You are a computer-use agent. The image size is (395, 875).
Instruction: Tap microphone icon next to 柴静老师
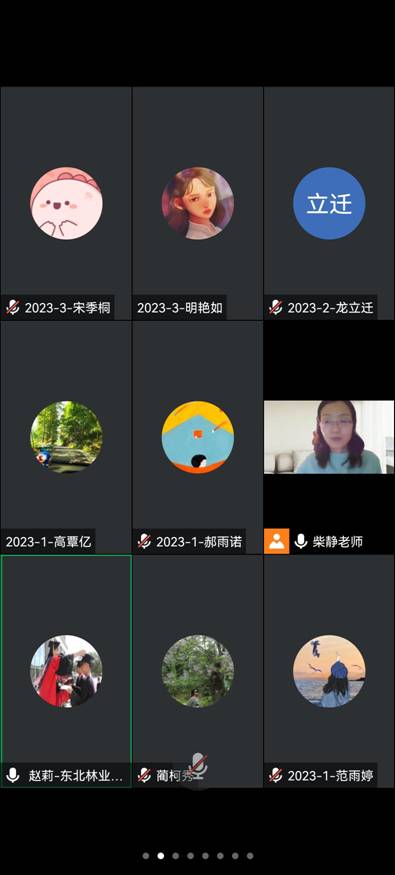[x=301, y=541]
